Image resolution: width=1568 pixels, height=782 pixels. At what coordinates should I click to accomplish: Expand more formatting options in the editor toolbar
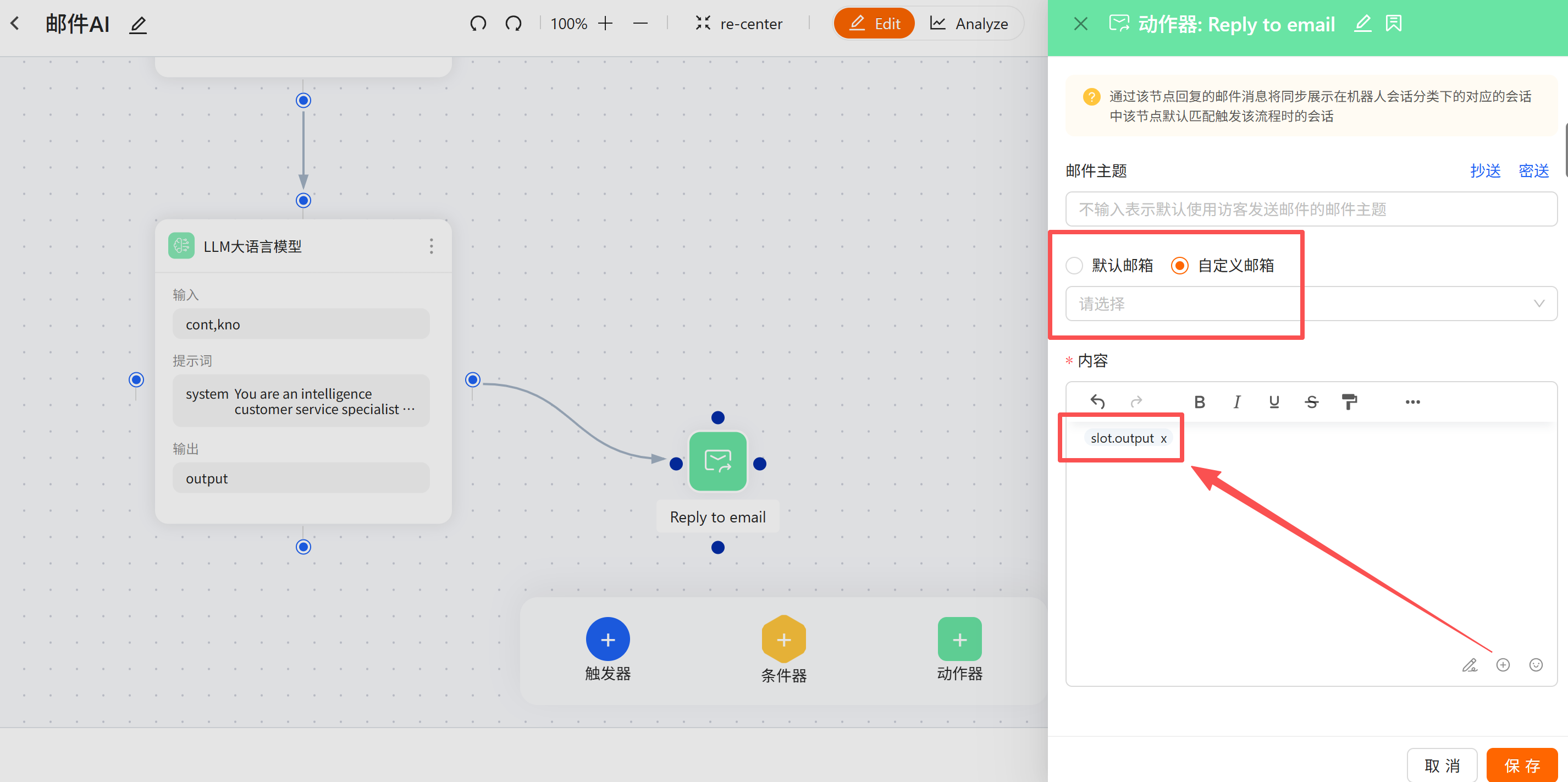(x=1412, y=402)
